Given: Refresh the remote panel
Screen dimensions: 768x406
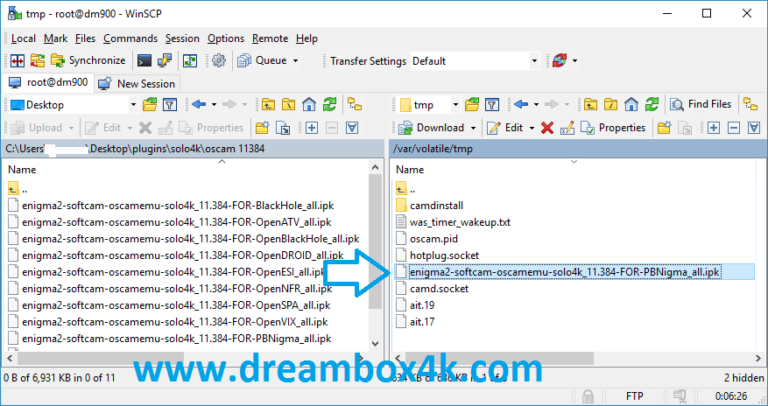Looking at the screenshot, I should (x=652, y=104).
